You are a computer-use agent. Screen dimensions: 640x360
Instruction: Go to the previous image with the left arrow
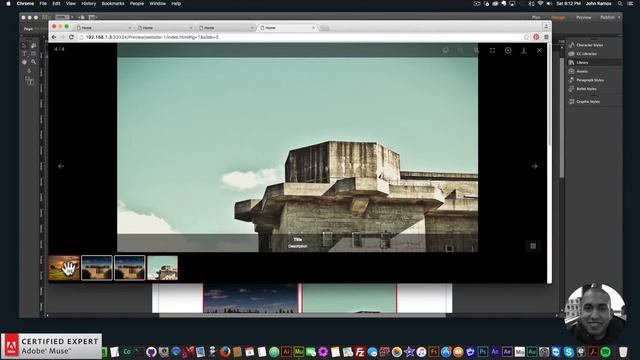(x=61, y=166)
